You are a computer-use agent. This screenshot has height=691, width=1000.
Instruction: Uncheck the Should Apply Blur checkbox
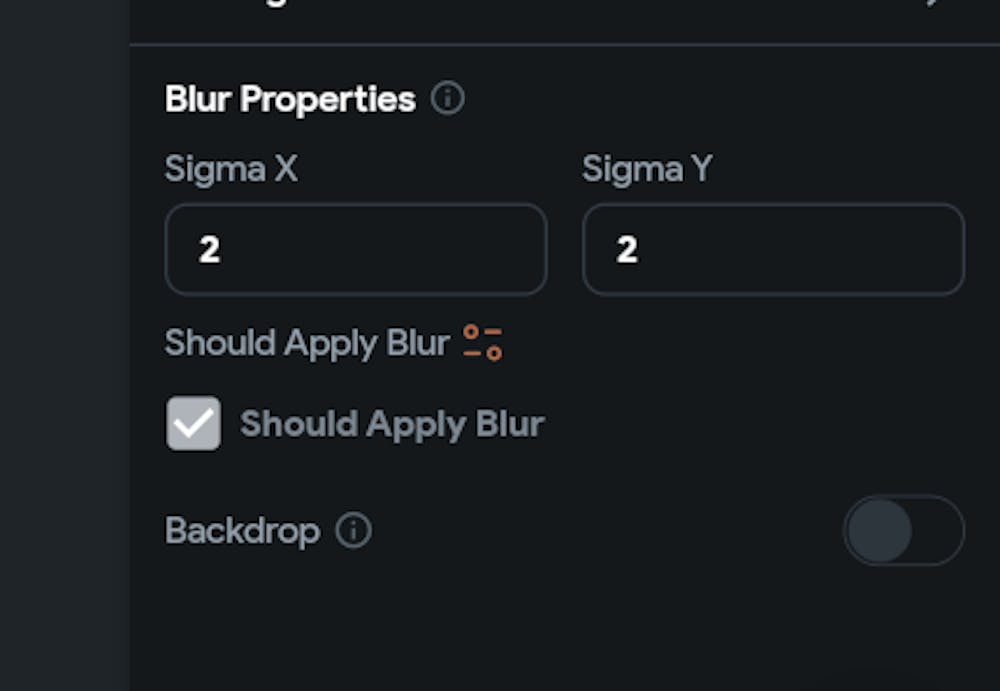click(193, 424)
